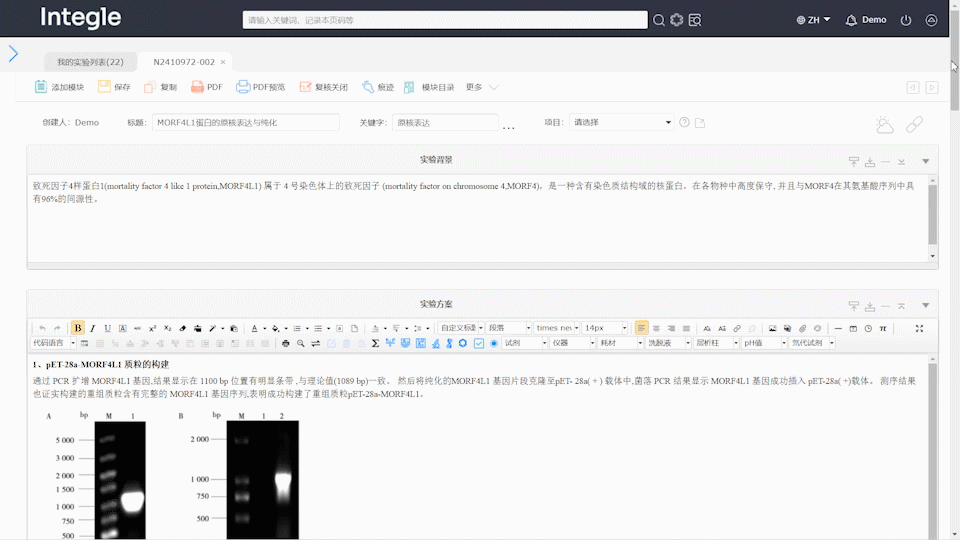Image resolution: width=960 pixels, height=540 pixels.
Task: Click the search magnifier icon in the header
Action: coord(659,20)
